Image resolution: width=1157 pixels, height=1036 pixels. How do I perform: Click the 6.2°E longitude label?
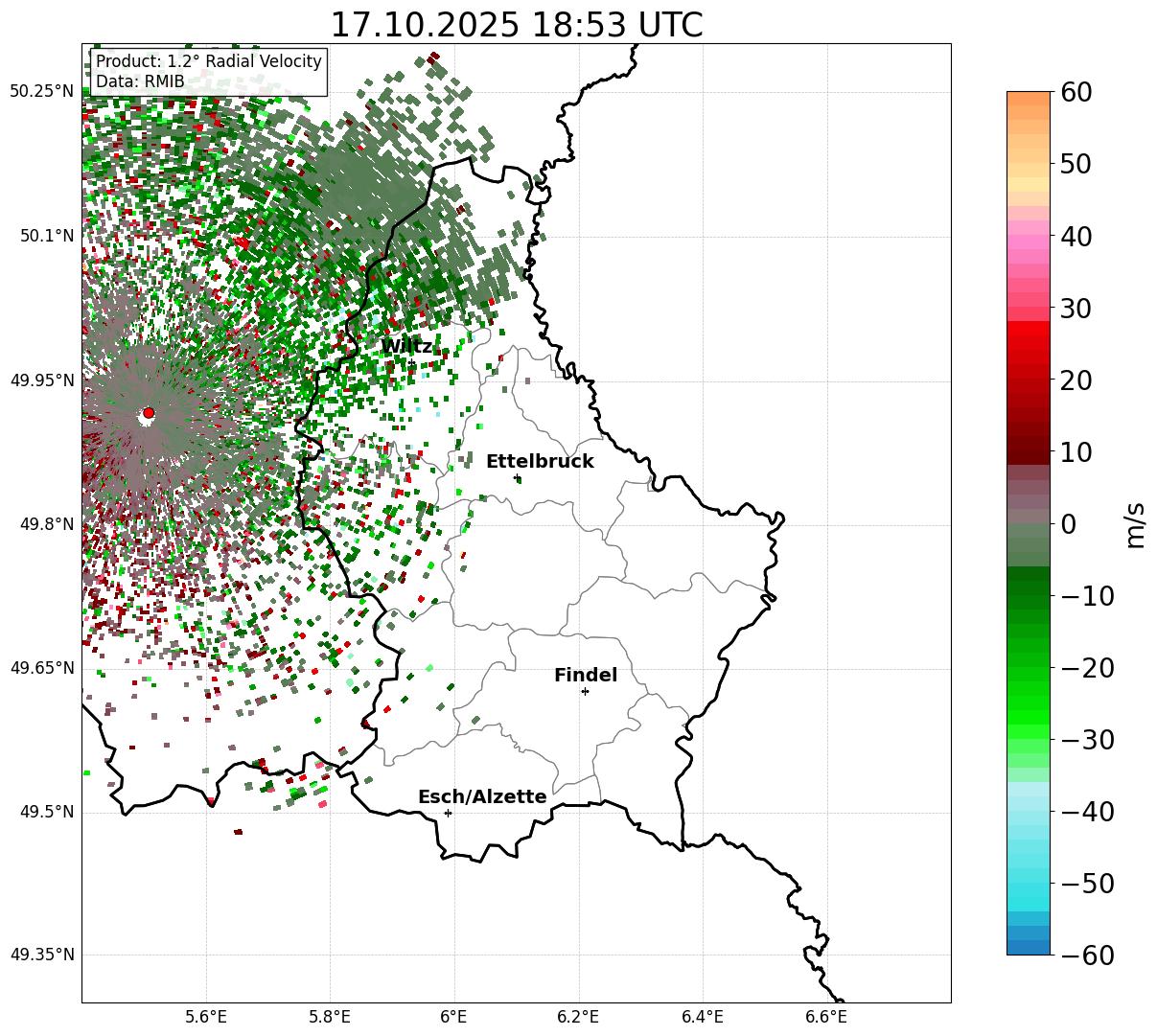pyautogui.click(x=578, y=1016)
